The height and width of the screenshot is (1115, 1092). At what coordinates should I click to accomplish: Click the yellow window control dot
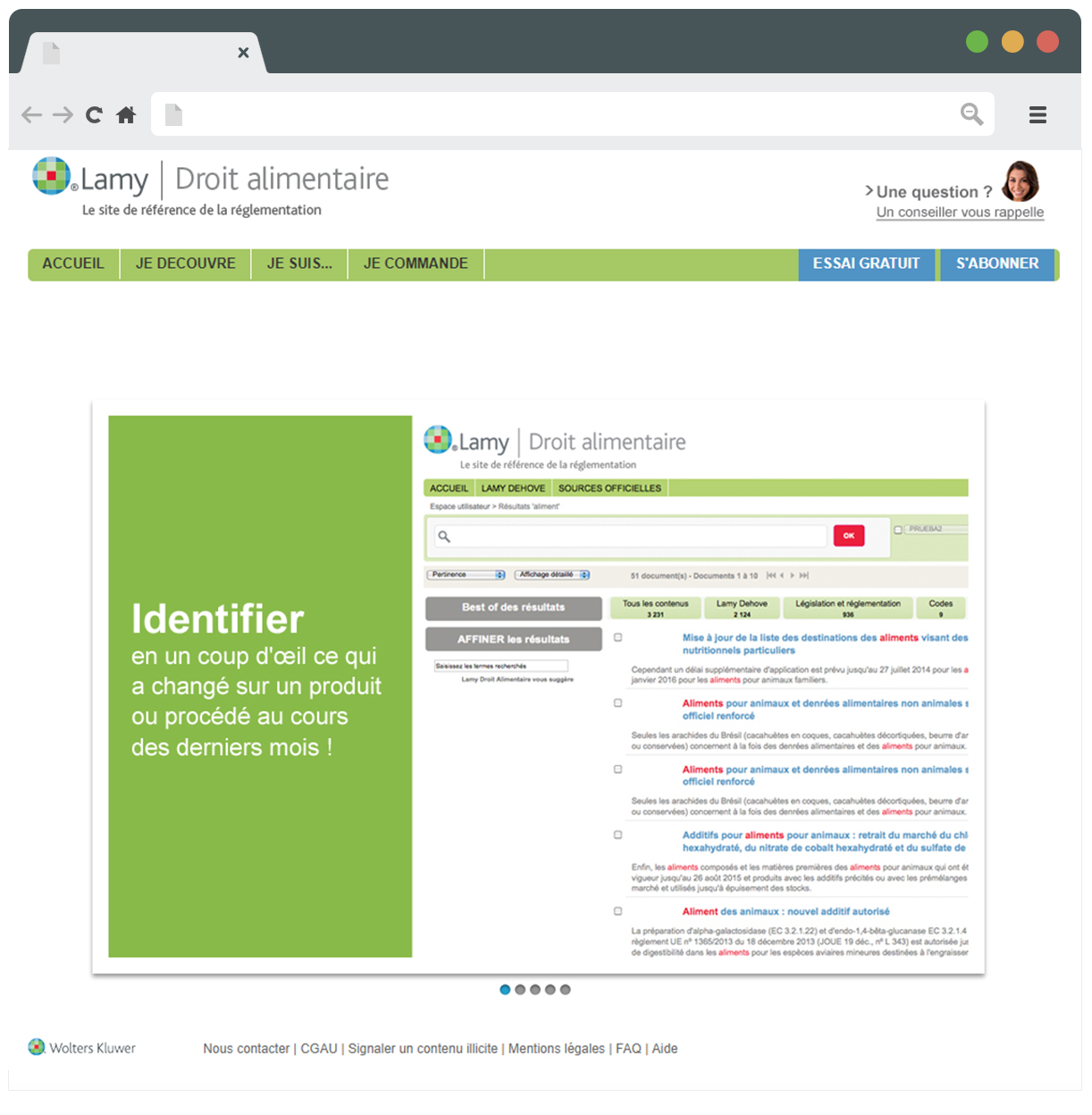click(x=1012, y=41)
